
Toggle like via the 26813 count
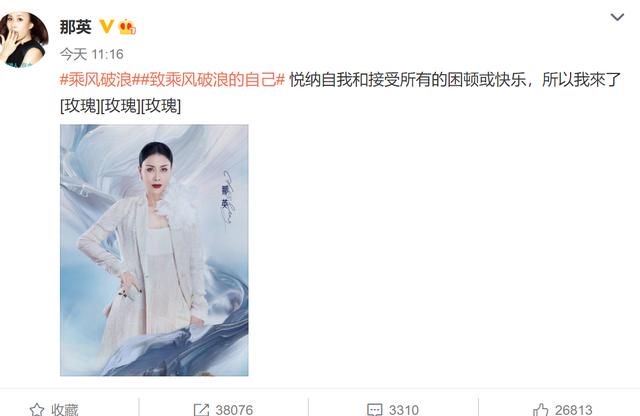tap(573, 410)
